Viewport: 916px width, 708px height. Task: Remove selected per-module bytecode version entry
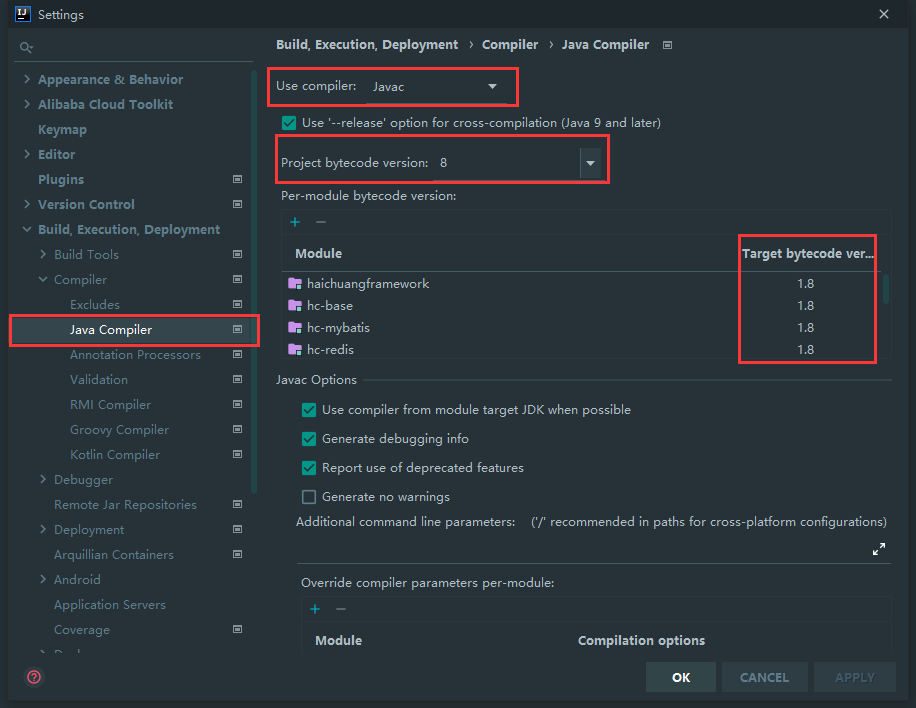pyautogui.click(x=321, y=222)
